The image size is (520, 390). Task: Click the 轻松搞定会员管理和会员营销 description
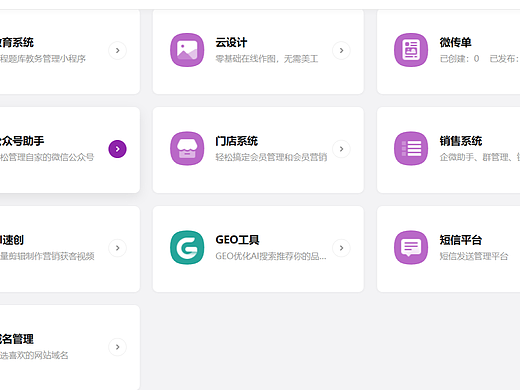point(271,157)
